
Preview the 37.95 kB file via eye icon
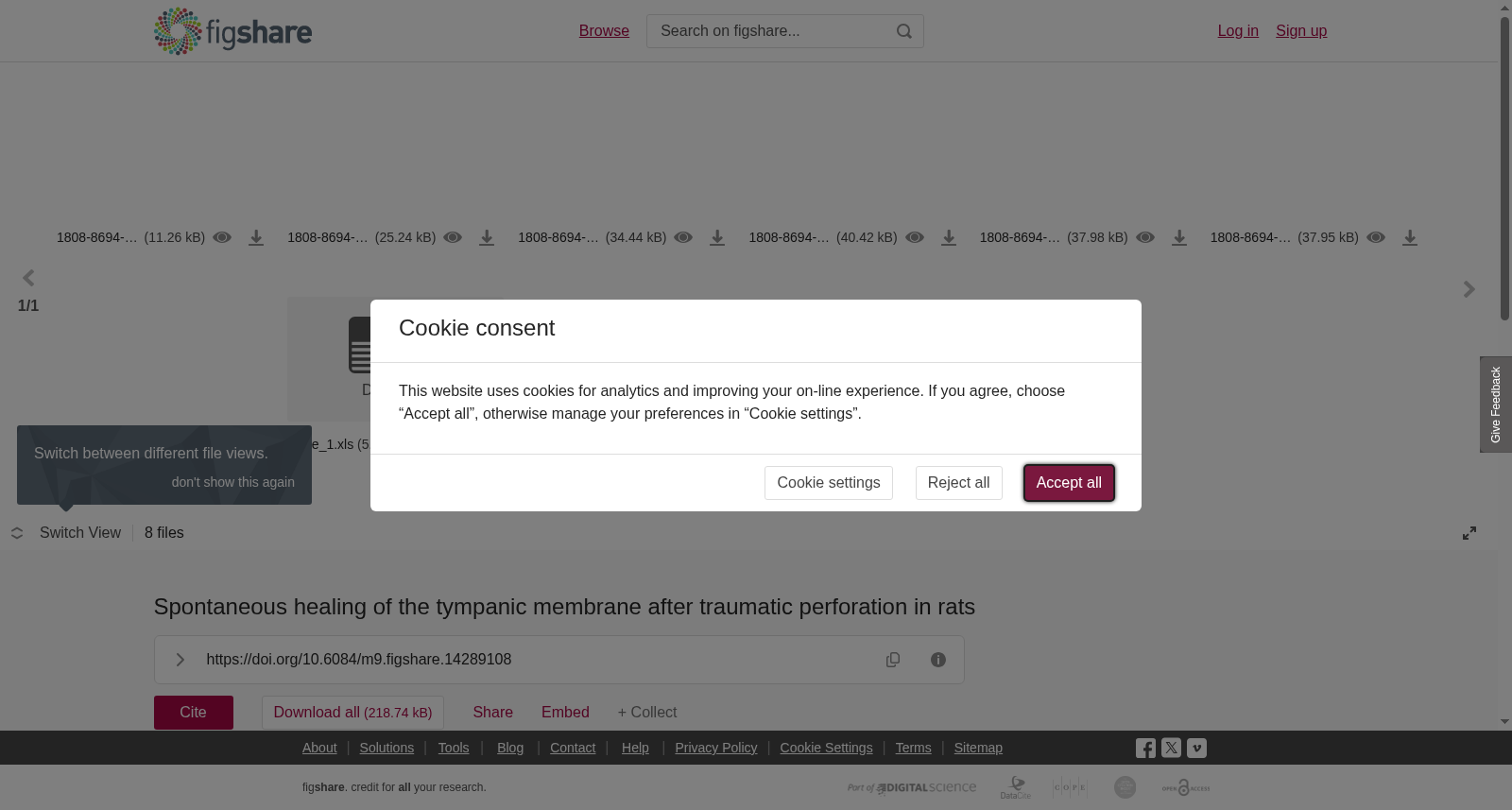click(x=1376, y=237)
